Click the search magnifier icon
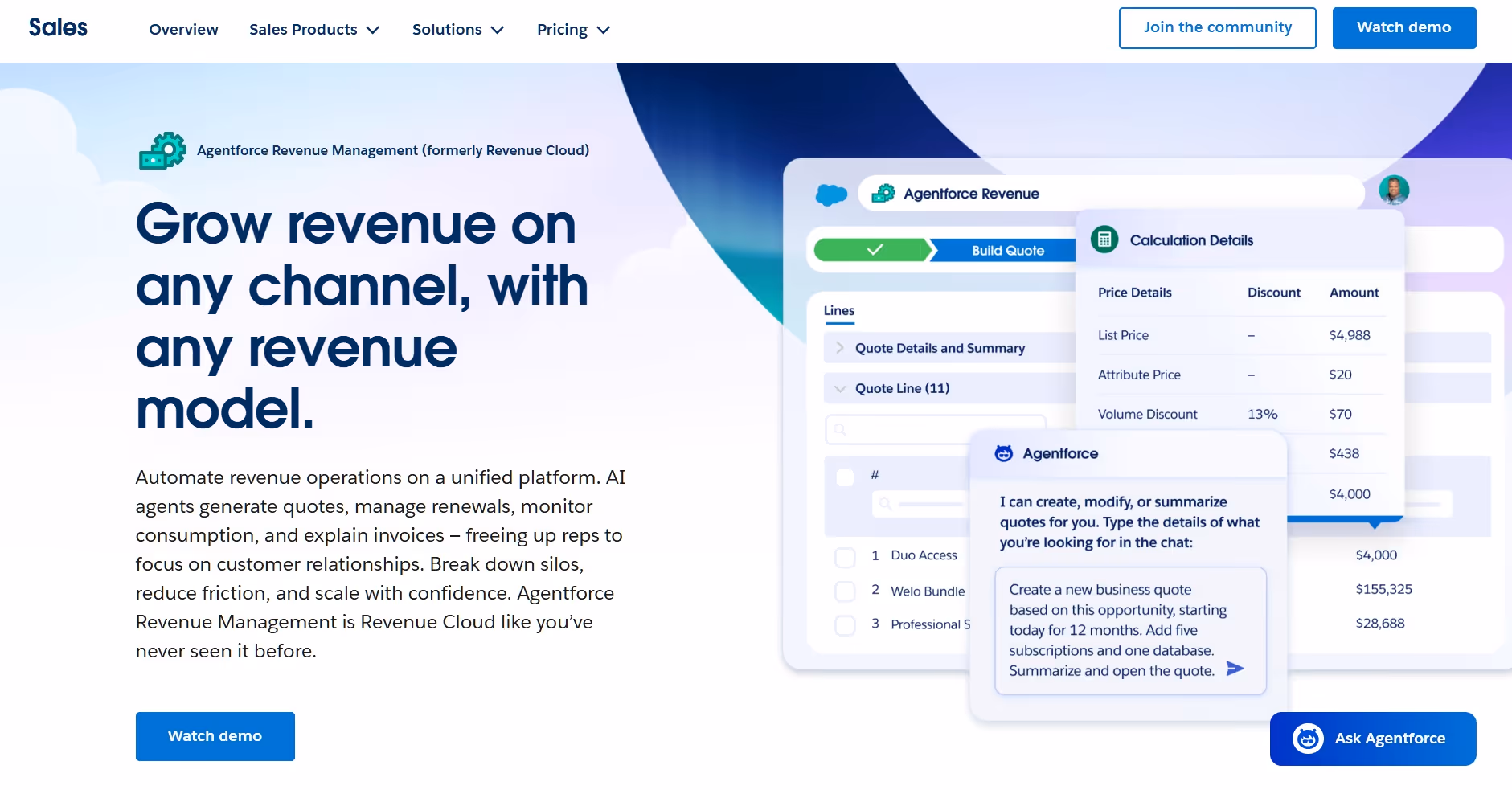The height and width of the screenshot is (790, 1512). pos(840,430)
